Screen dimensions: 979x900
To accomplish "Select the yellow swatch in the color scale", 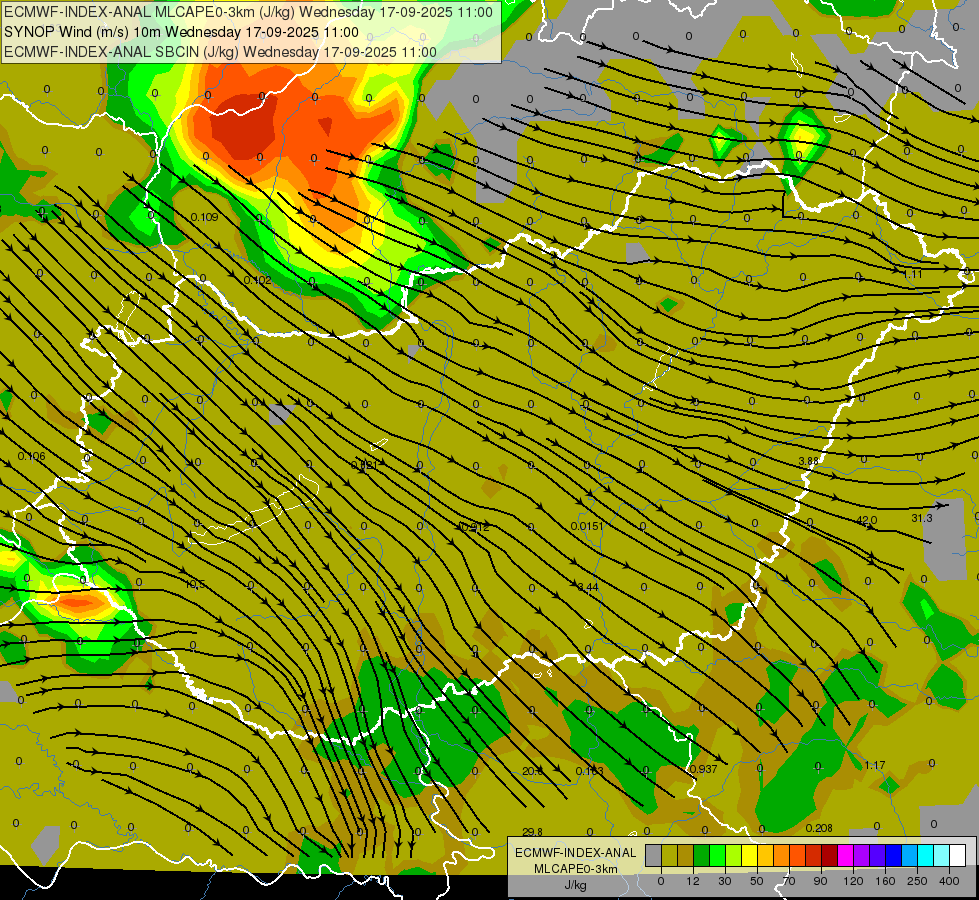I will [749, 855].
